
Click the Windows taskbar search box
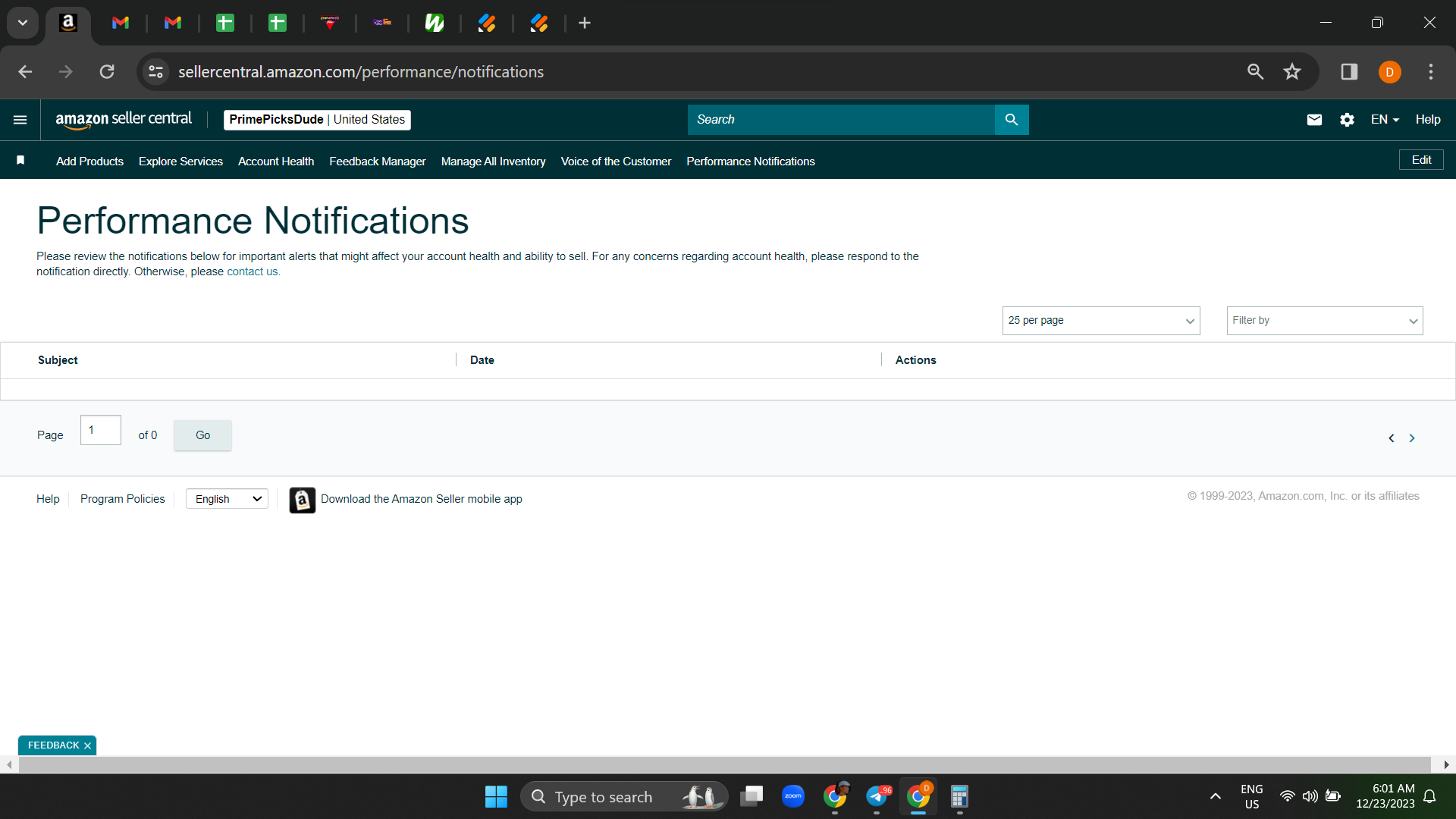tap(624, 797)
